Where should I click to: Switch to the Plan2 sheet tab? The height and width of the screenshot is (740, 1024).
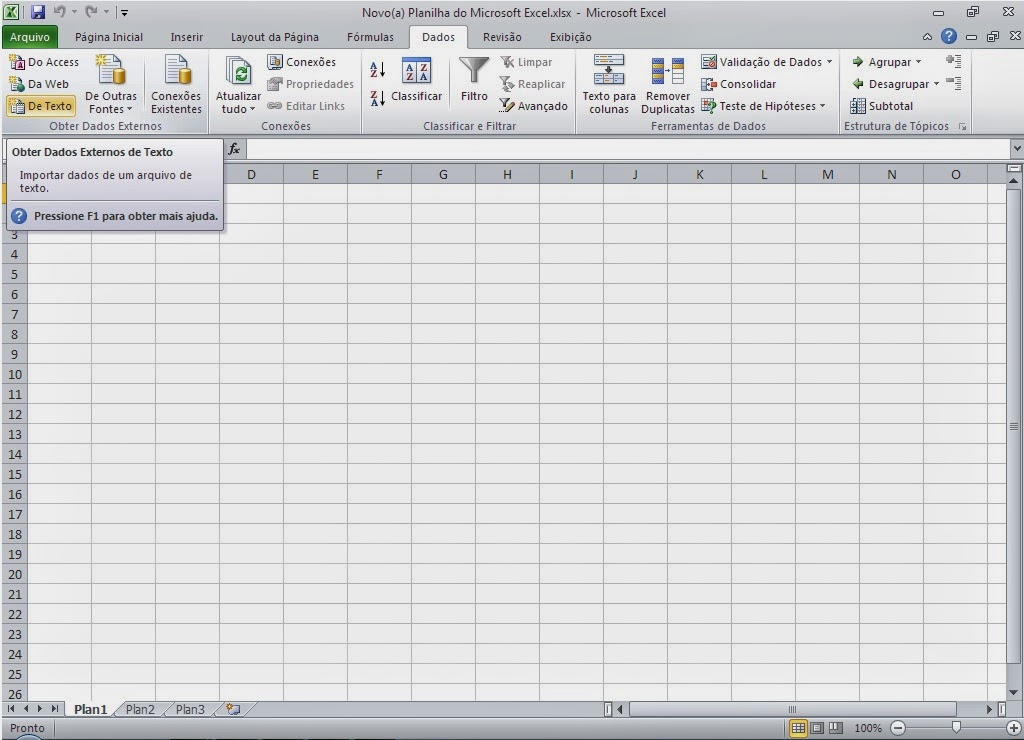point(140,709)
